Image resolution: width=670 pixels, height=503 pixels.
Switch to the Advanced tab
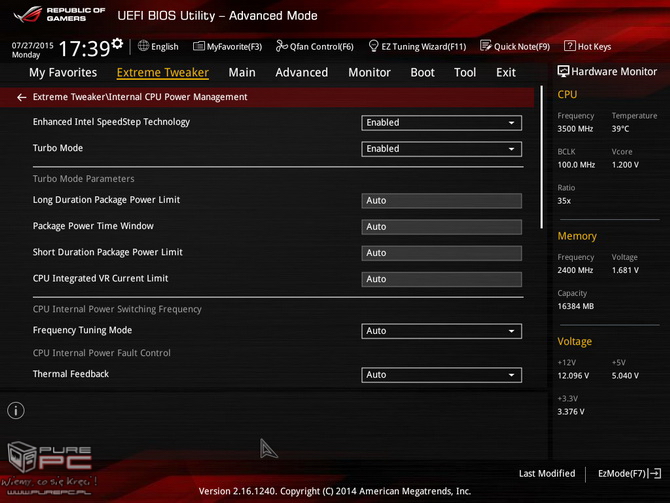(x=302, y=73)
